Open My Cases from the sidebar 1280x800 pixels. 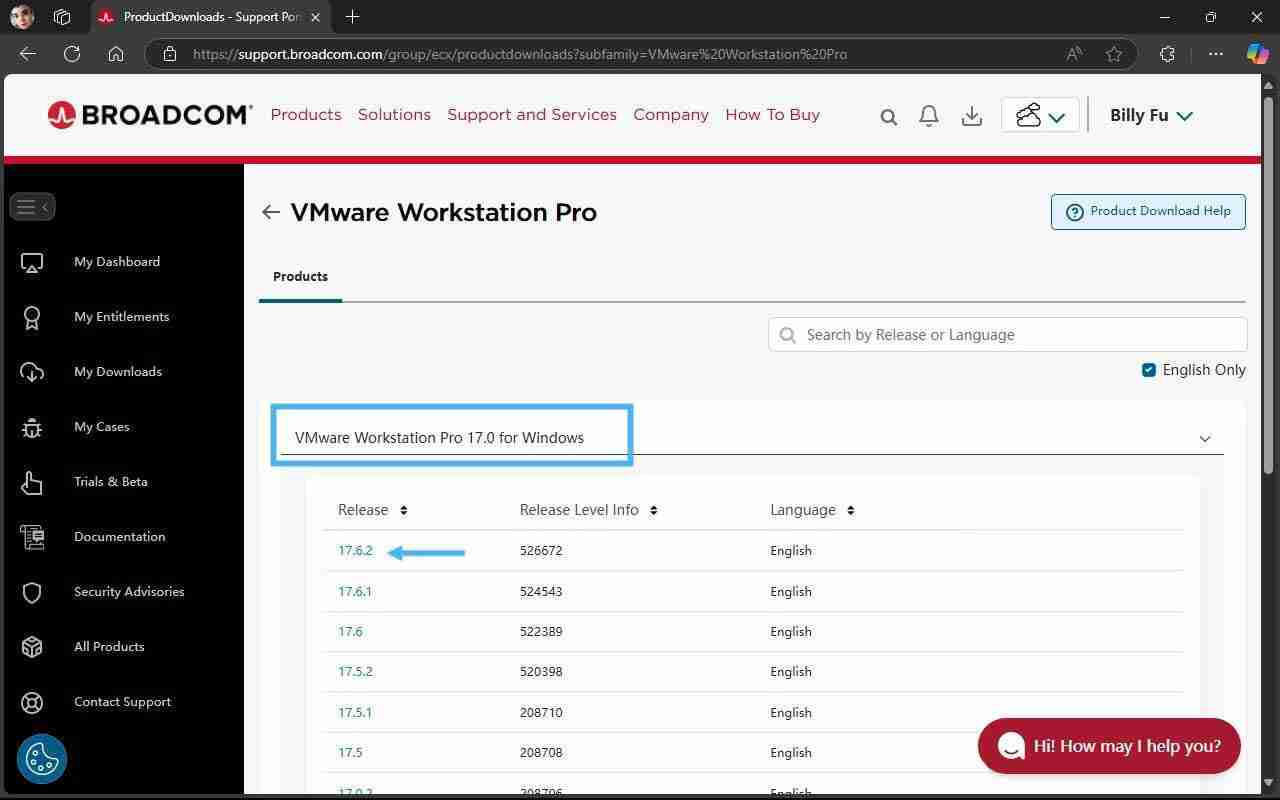pyautogui.click(x=32, y=426)
